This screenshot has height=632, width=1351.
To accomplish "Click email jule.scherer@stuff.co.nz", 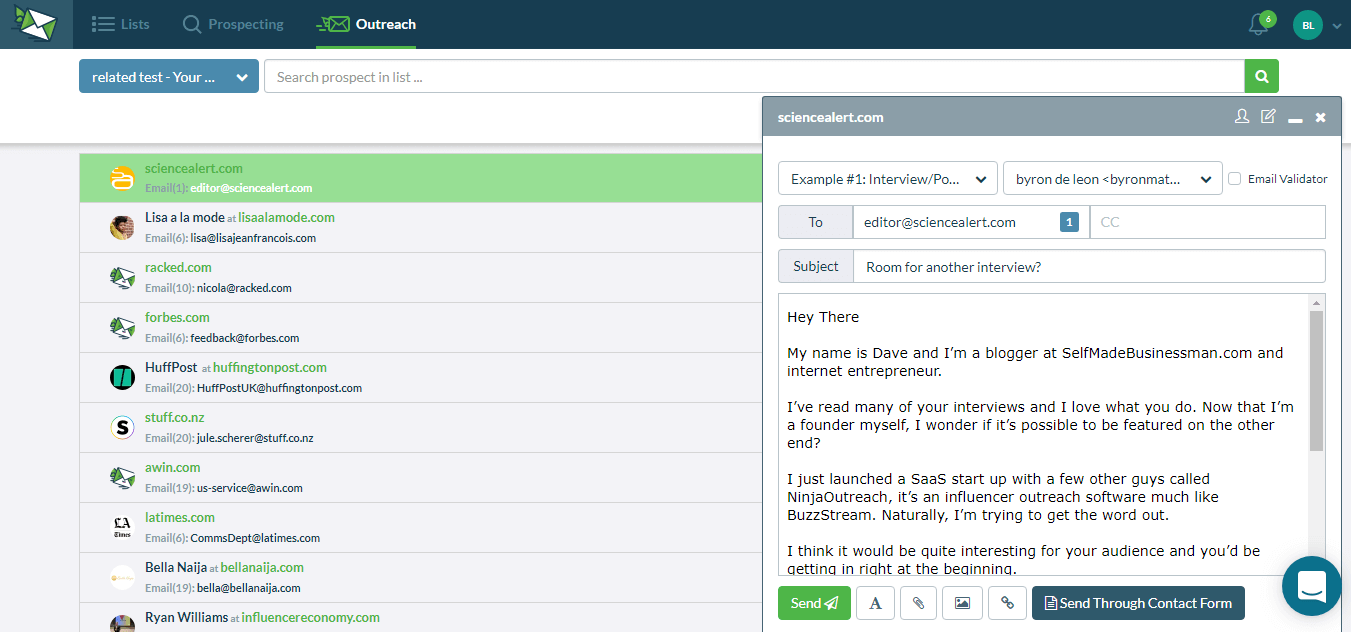I will click(255, 438).
